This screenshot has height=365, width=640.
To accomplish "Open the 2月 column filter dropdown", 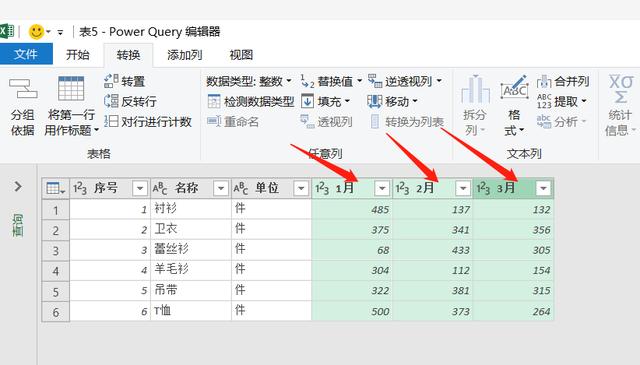I will 463,188.
